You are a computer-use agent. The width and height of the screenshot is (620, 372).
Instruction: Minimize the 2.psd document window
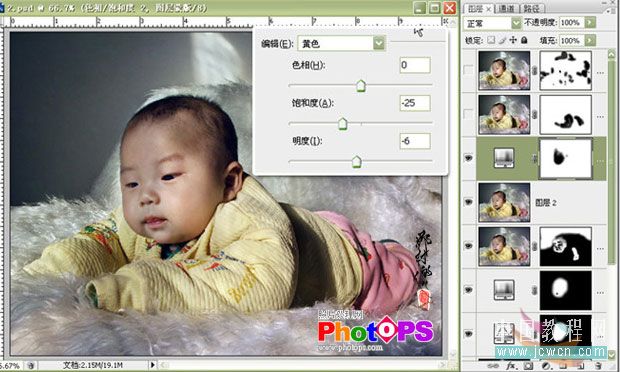[420, 8]
